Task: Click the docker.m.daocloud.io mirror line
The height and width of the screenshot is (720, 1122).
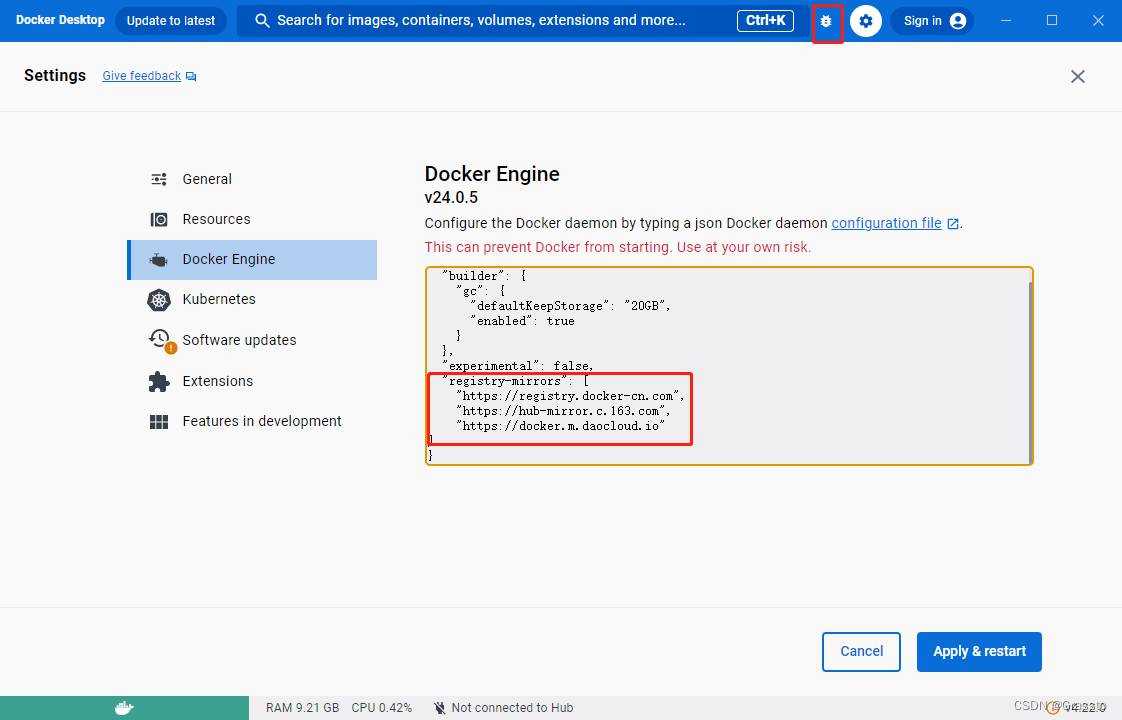Action: (x=560, y=426)
